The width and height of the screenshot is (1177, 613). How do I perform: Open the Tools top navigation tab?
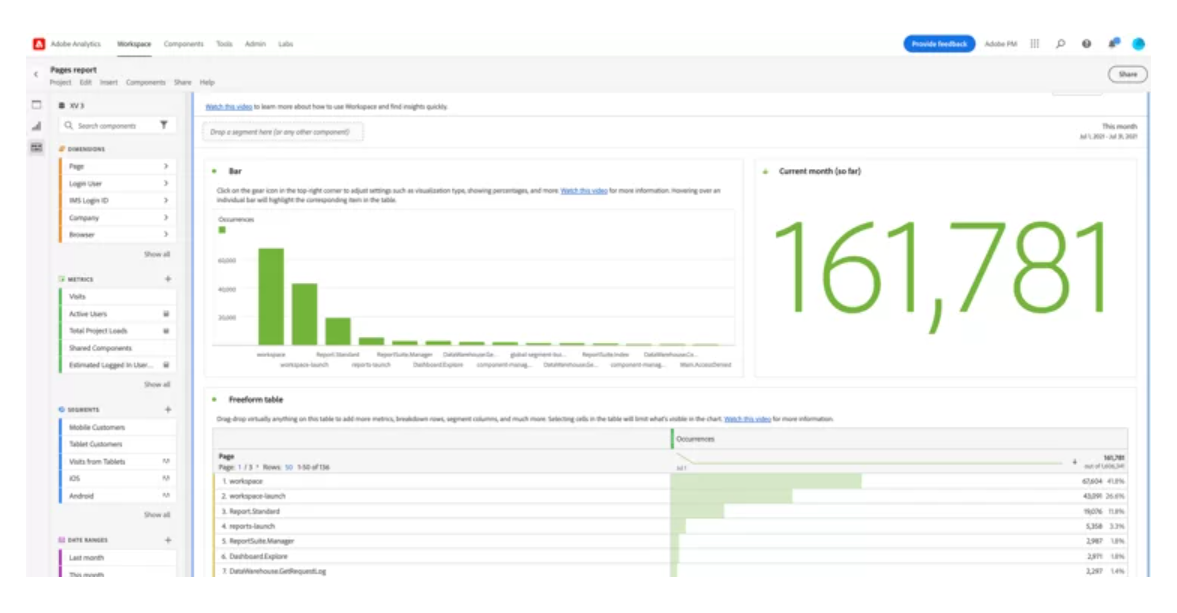click(224, 44)
